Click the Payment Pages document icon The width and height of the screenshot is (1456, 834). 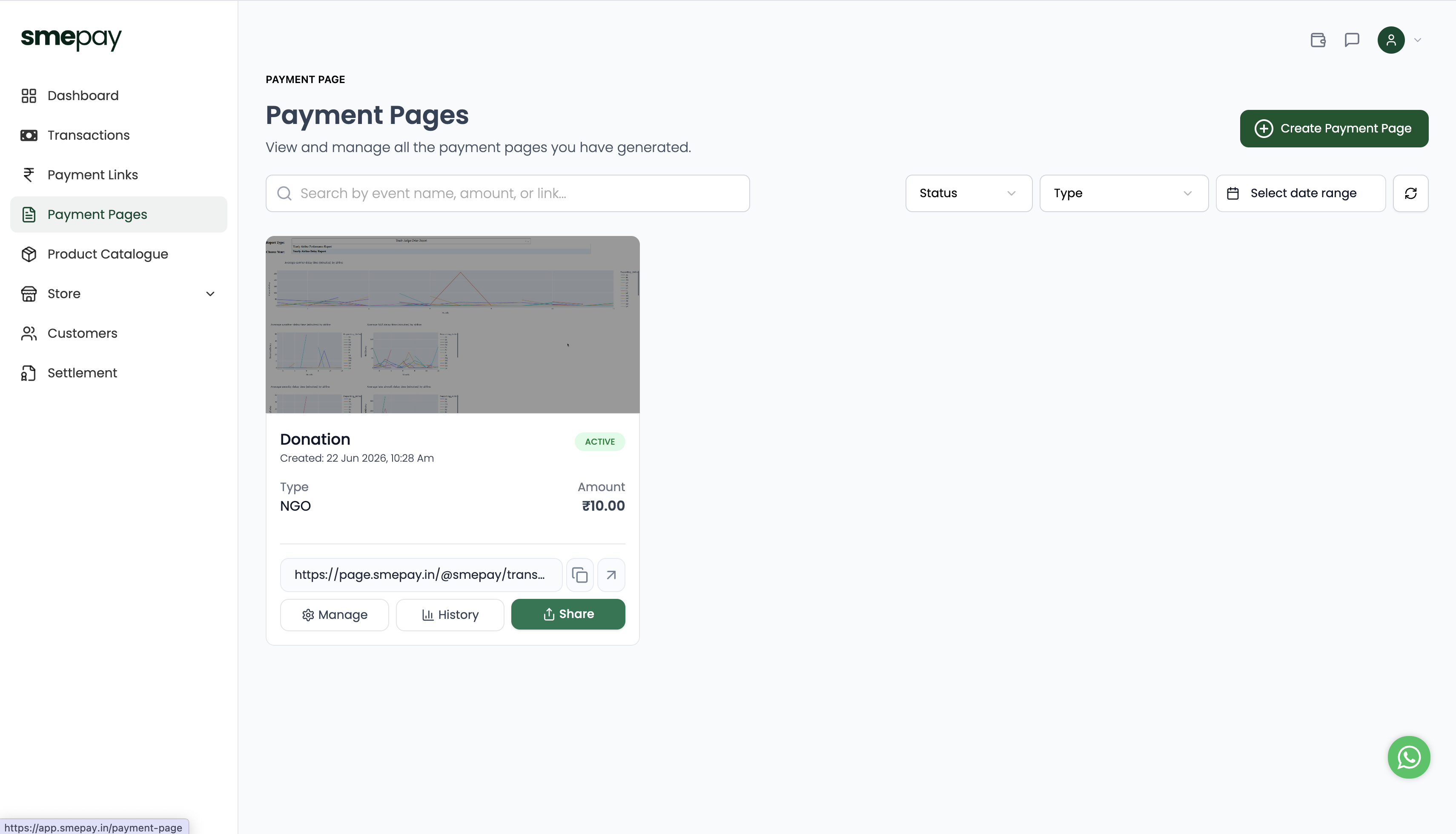(29, 214)
